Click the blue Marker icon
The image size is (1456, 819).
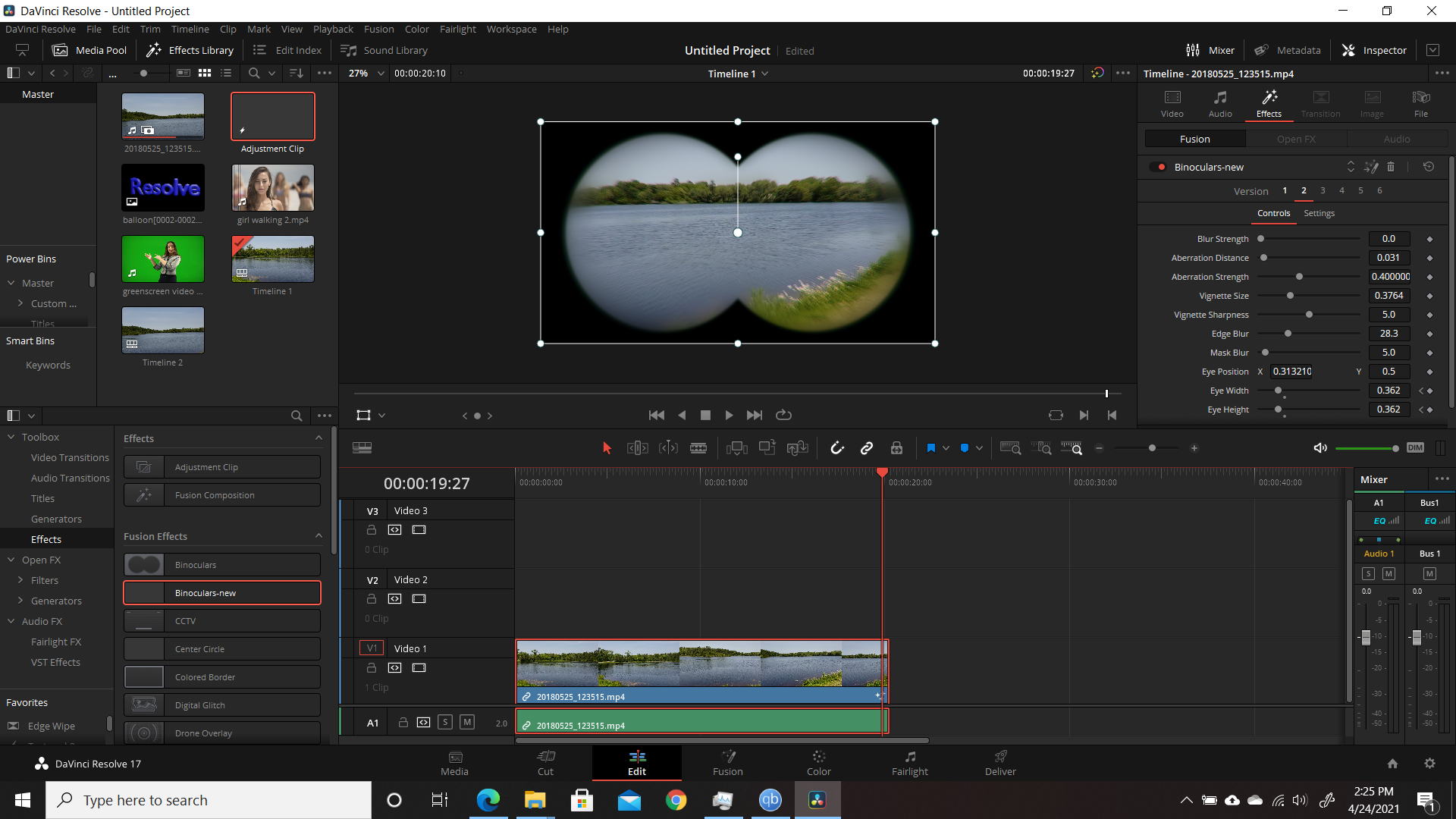(x=965, y=448)
